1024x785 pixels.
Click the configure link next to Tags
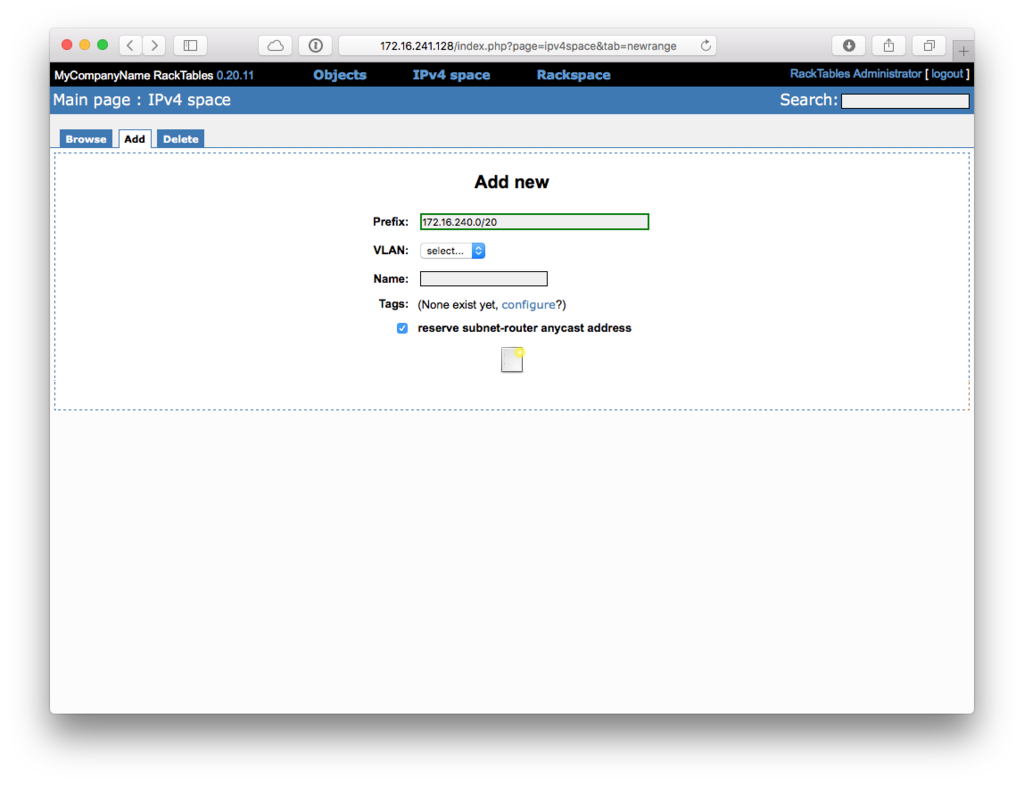[x=529, y=304]
